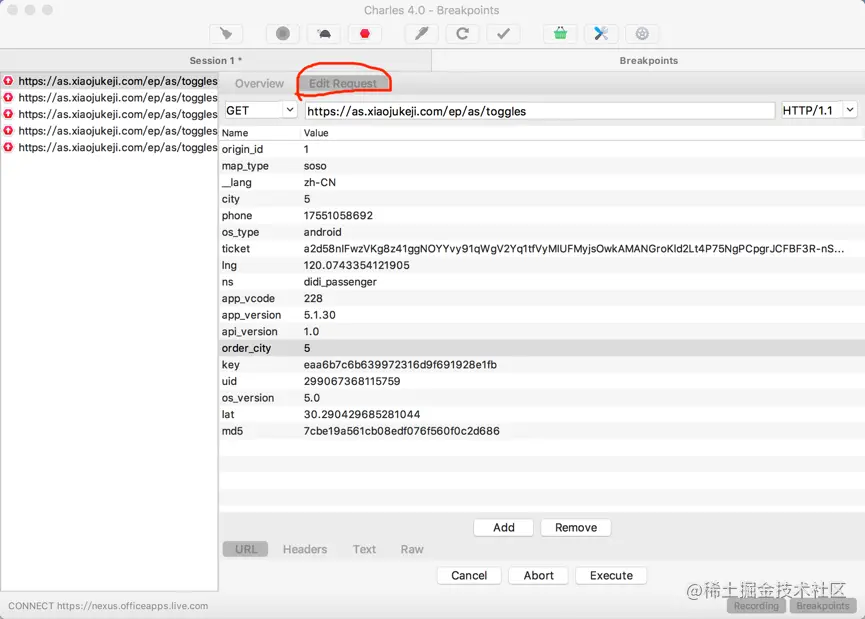Select the os_version parameter name
The width and height of the screenshot is (865, 619).
pyautogui.click(x=248, y=398)
